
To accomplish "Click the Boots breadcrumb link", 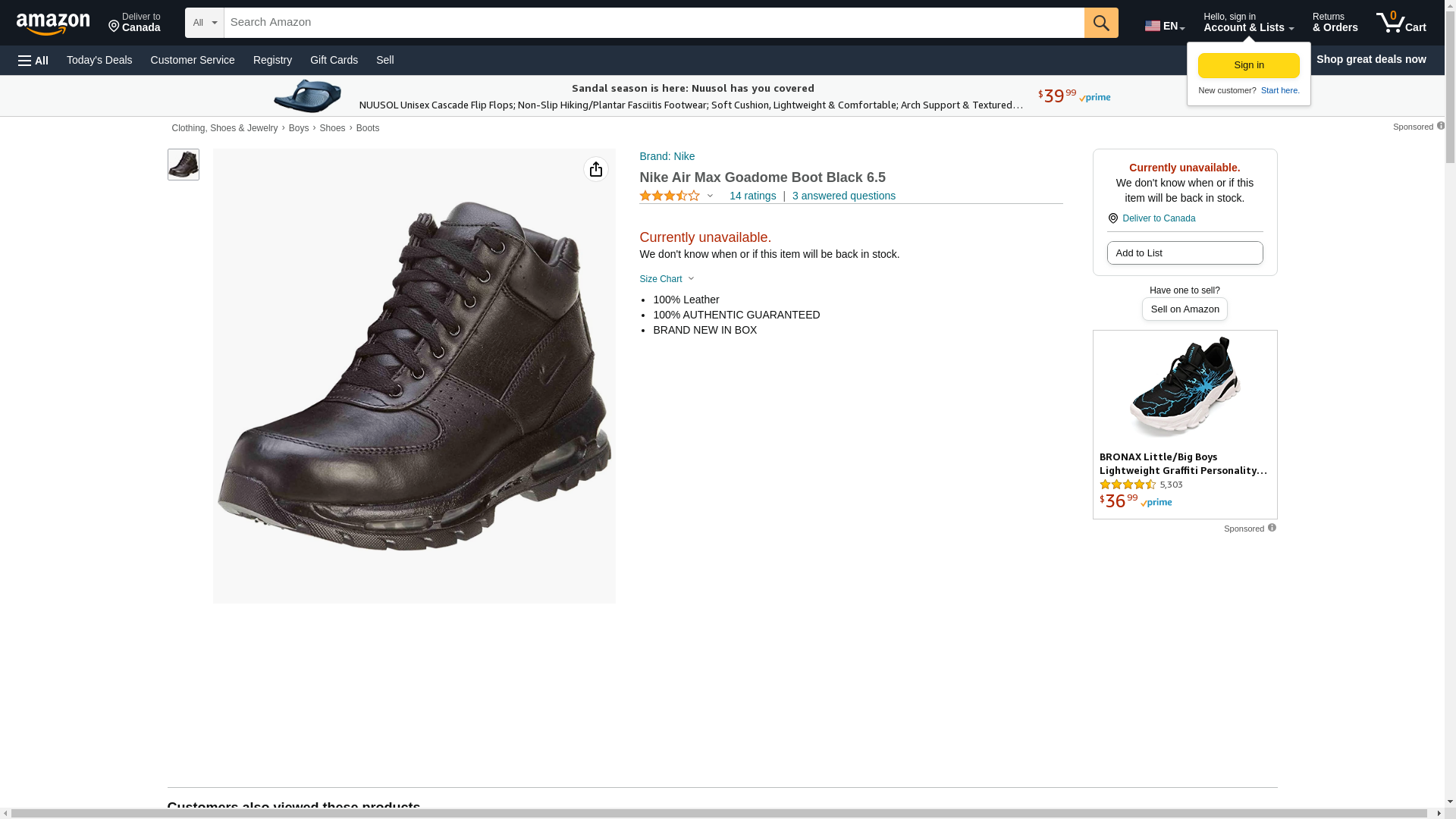I will [368, 128].
